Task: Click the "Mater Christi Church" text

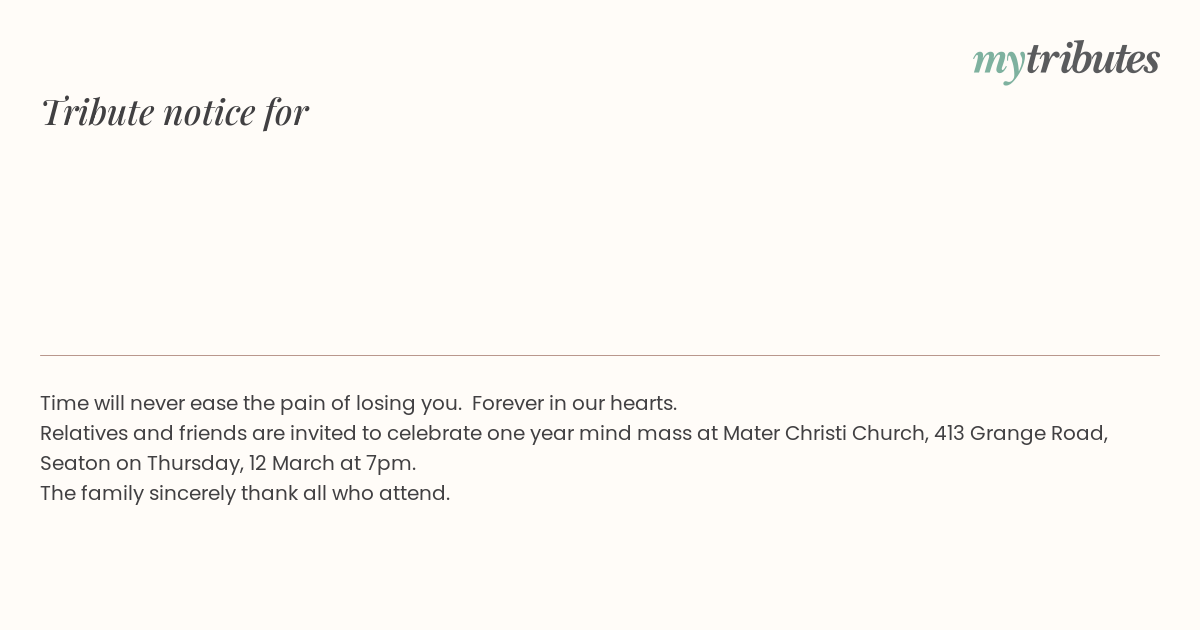Action: point(824,434)
